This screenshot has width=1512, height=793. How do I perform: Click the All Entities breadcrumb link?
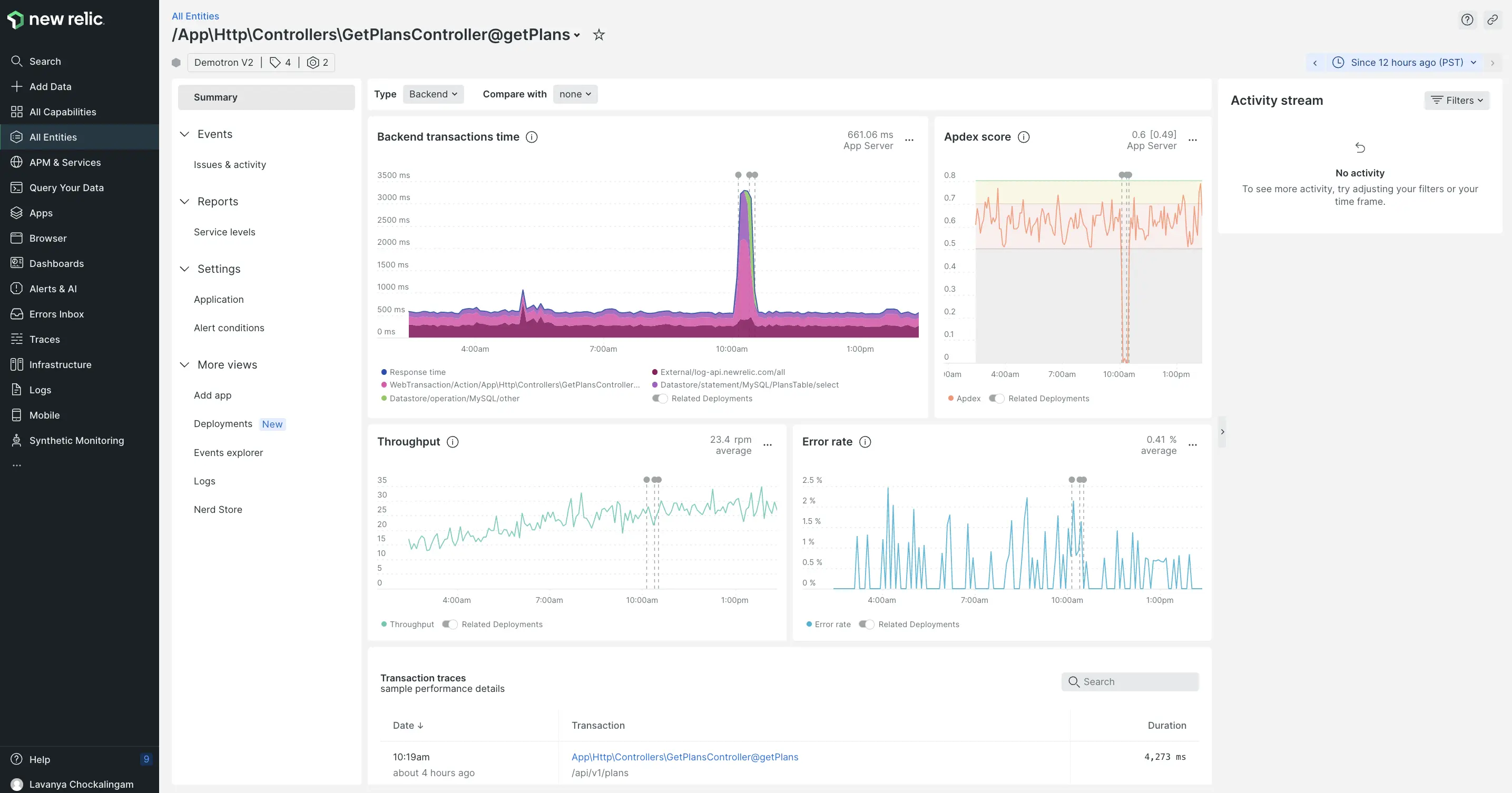(195, 16)
